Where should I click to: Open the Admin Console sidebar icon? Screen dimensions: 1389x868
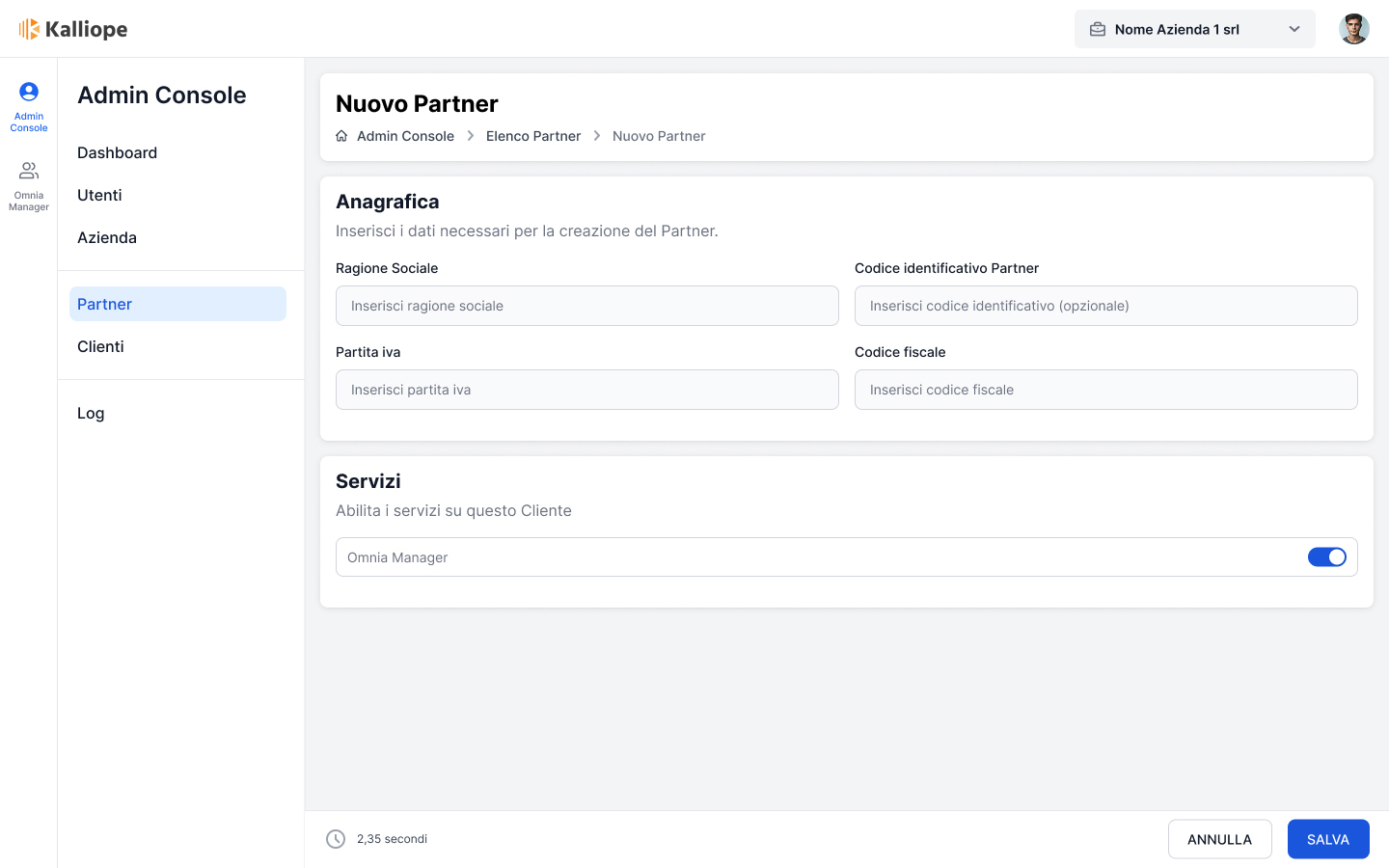tap(29, 106)
